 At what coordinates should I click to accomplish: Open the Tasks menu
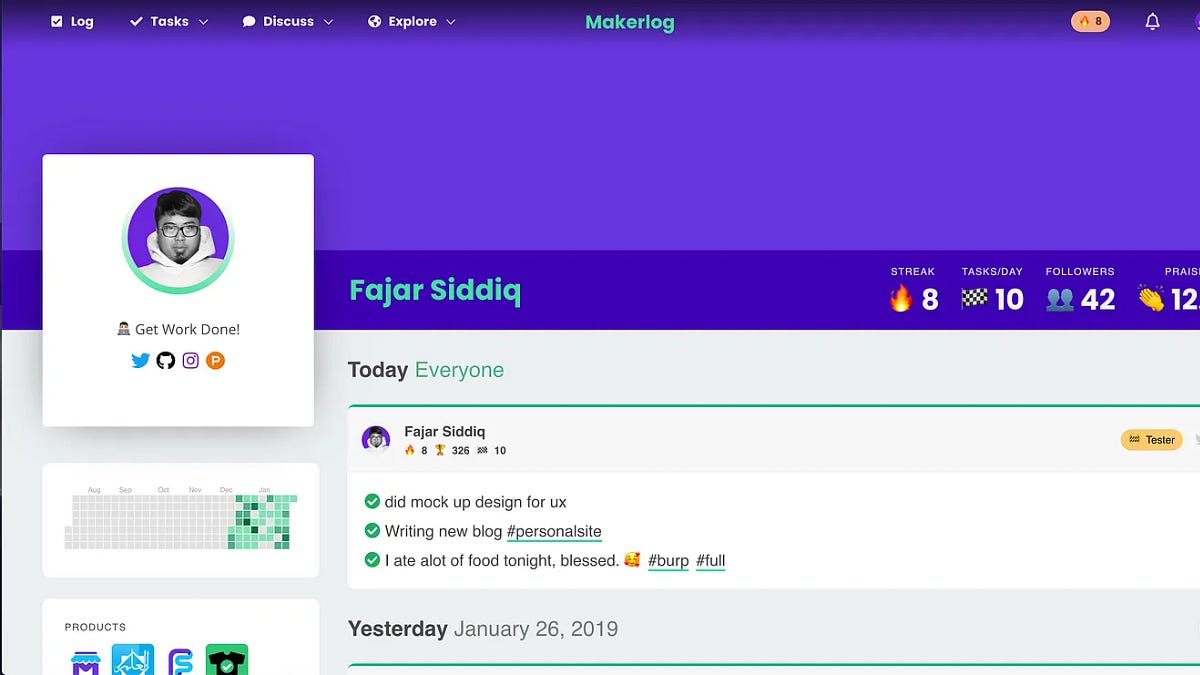coord(169,21)
